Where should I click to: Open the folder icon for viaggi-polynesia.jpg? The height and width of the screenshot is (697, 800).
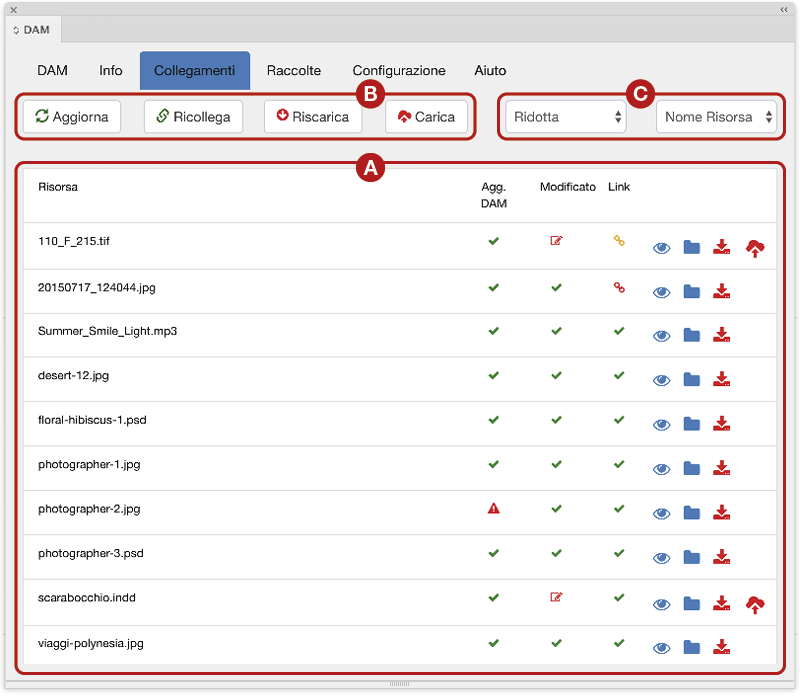tap(691, 647)
